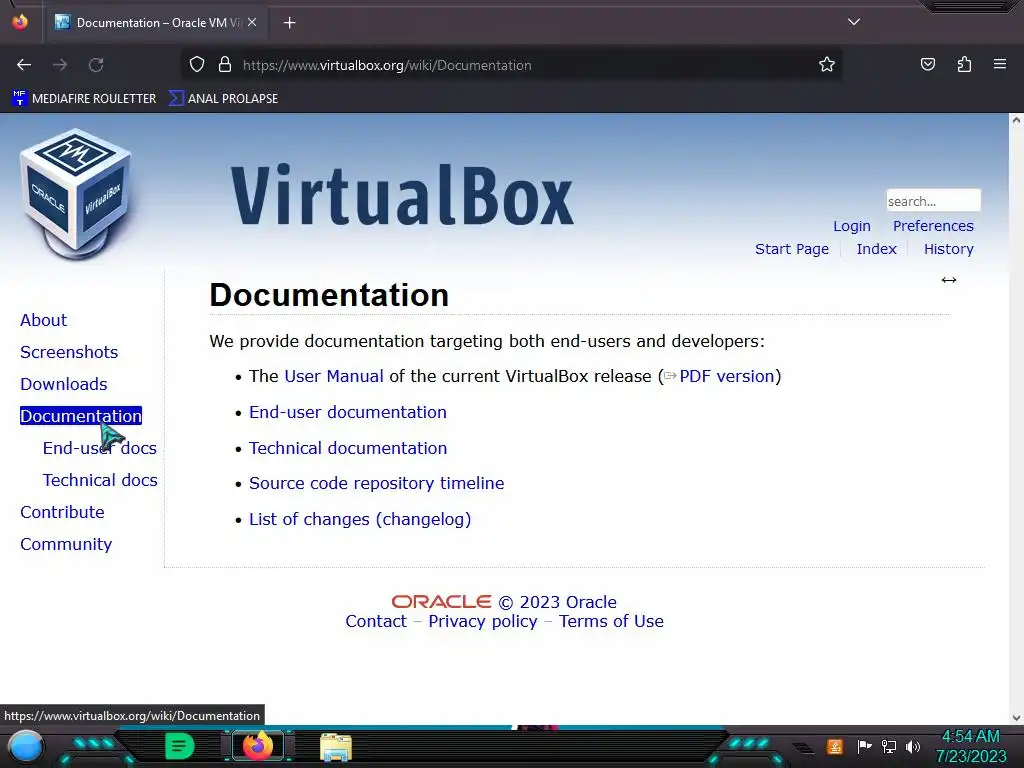The width and height of the screenshot is (1024, 768).
Task: Open Source code repository timeline link
Action: (377, 483)
